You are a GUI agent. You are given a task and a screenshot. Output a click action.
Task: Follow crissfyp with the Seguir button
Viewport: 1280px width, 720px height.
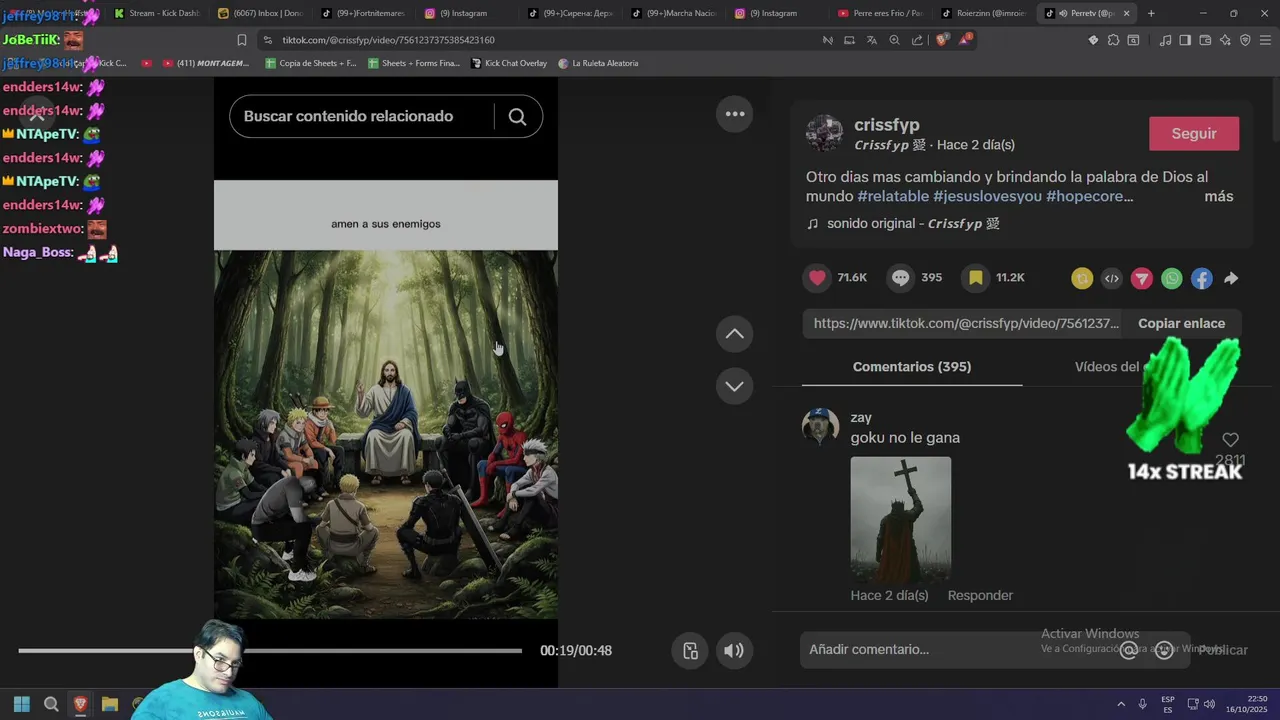click(1194, 134)
